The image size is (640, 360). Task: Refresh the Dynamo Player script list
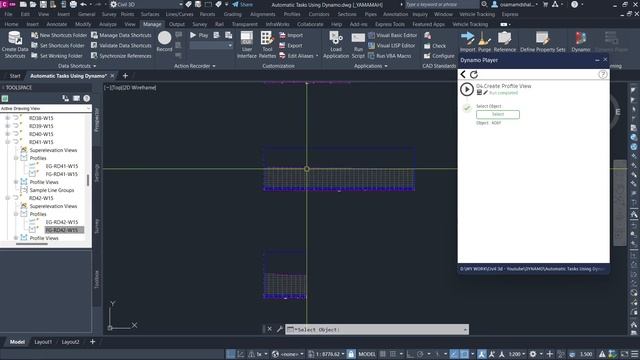(474, 74)
